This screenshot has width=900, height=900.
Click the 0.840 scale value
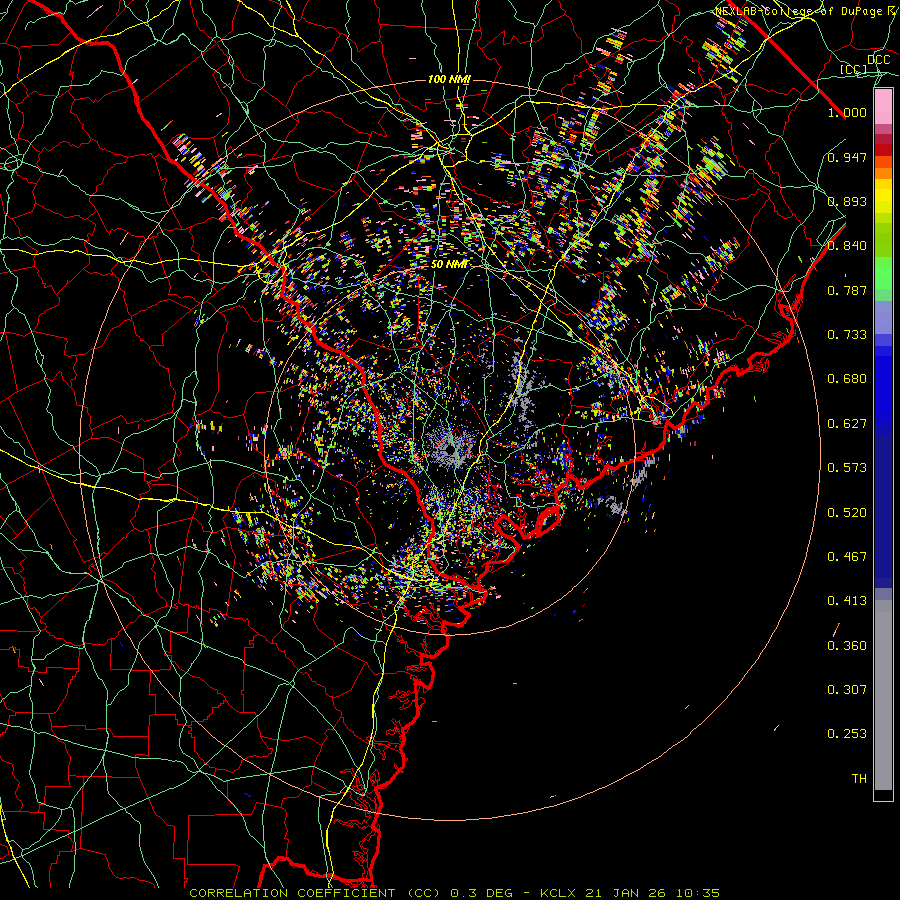[847, 246]
